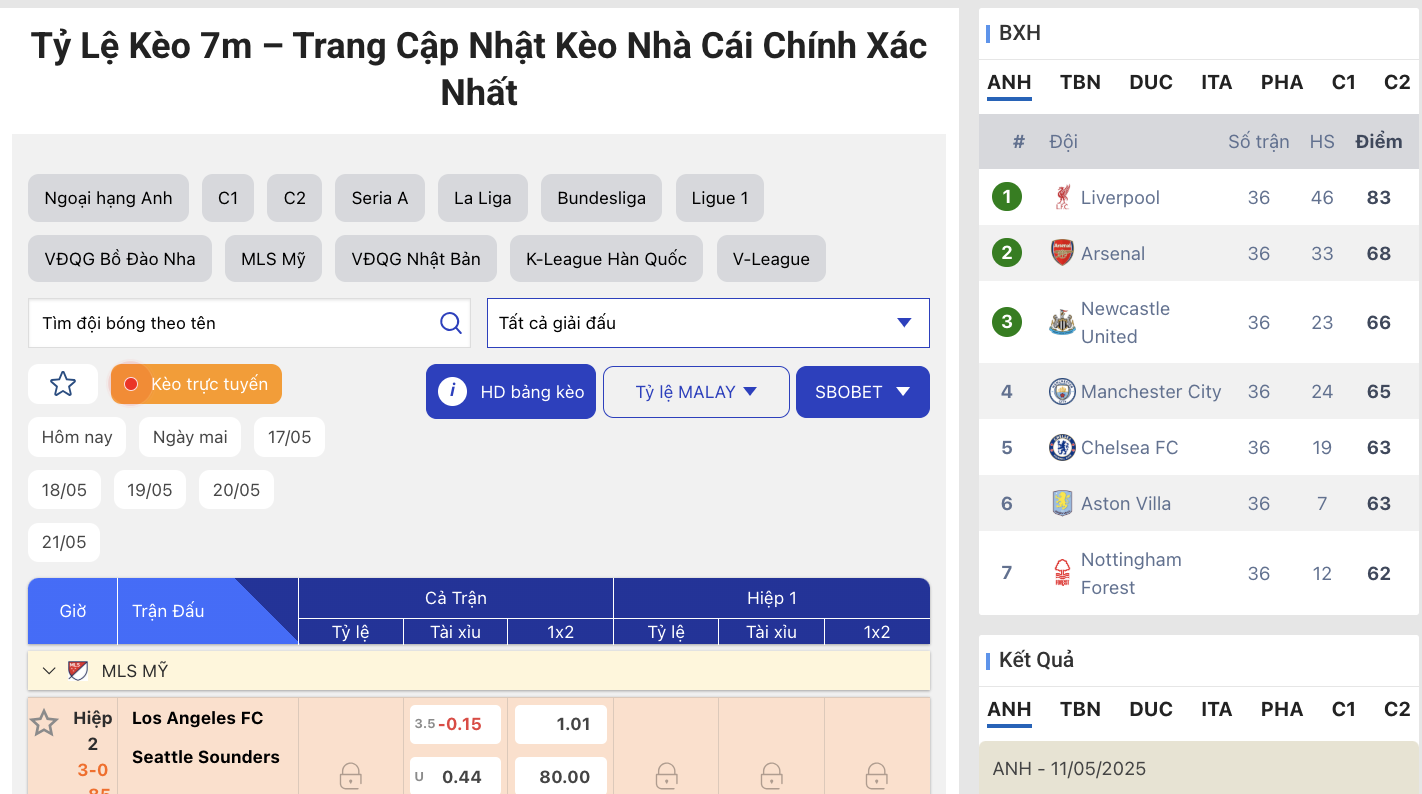
Task: Filter by K-League Hàn Quốc
Action: (x=607, y=259)
